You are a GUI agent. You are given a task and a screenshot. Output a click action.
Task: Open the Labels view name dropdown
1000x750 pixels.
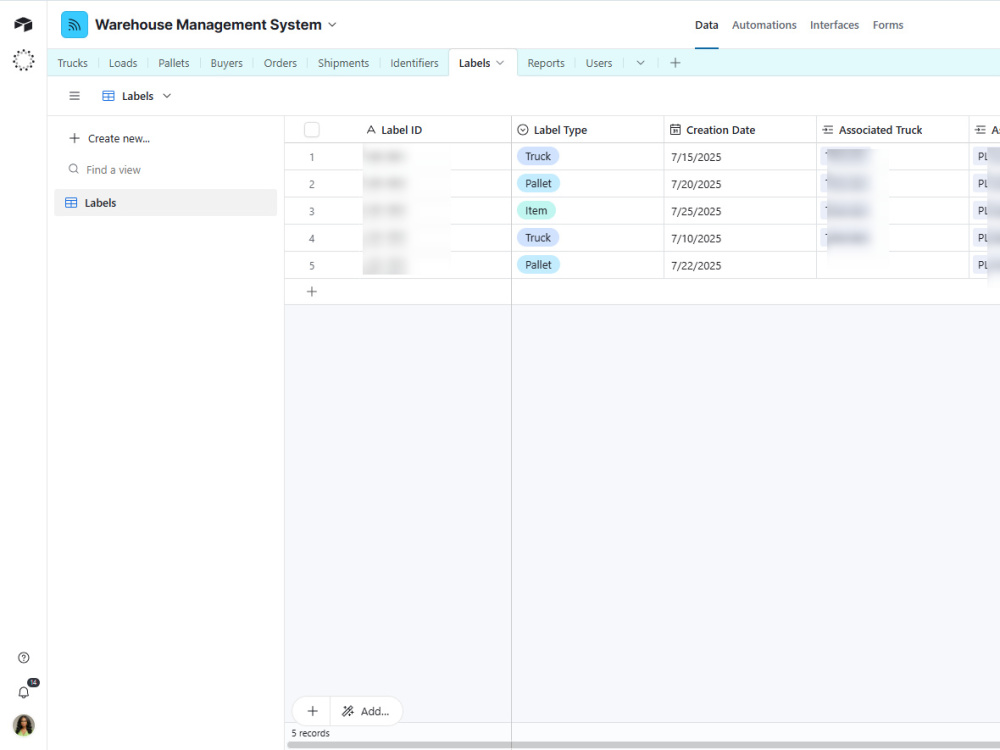(x=167, y=96)
